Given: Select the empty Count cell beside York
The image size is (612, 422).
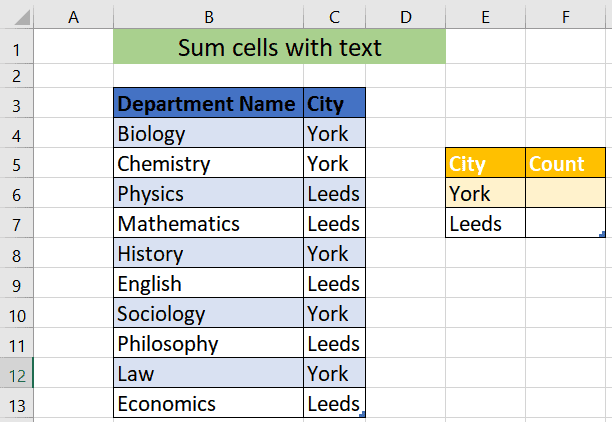Looking at the screenshot, I should click(x=565, y=193).
